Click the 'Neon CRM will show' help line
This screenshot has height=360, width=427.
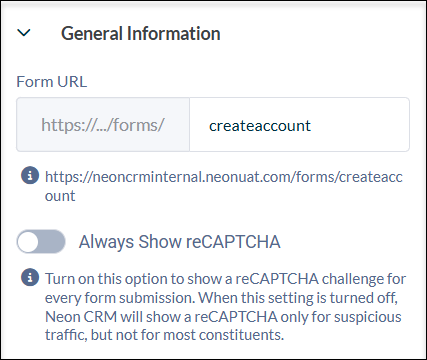pyautogui.click(x=223, y=317)
